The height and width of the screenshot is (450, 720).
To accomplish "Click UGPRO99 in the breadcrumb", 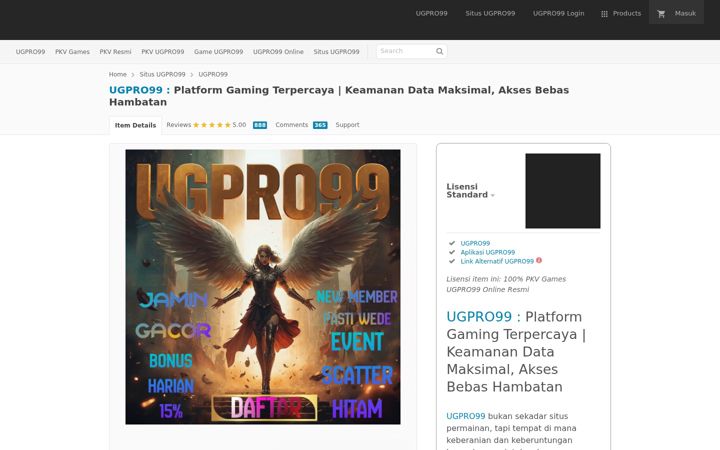I will [x=213, y=74].
